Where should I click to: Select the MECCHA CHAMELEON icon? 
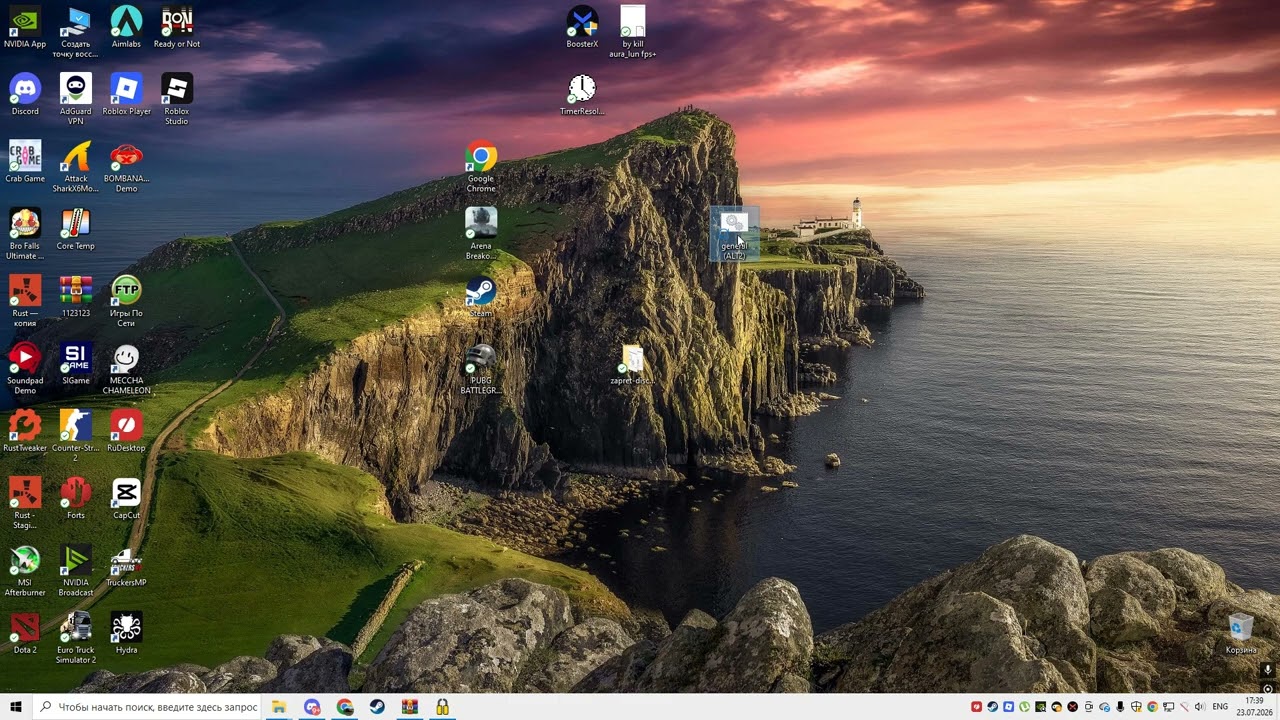tap(126, 367)
